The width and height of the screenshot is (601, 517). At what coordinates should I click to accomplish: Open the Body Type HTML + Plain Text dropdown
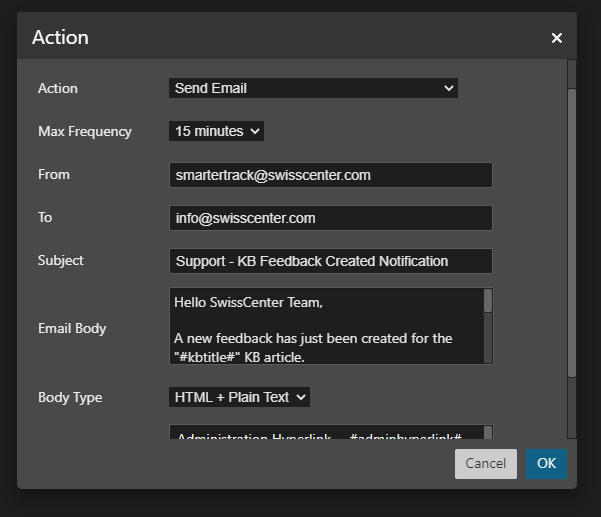[239, 397]
